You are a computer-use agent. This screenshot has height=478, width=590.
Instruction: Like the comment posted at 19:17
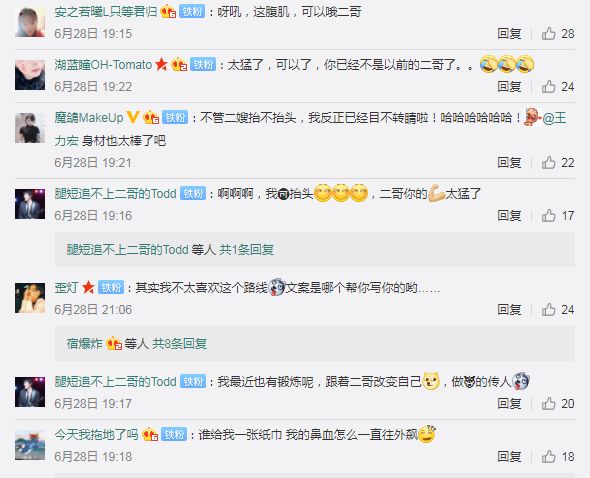[549, 404]
